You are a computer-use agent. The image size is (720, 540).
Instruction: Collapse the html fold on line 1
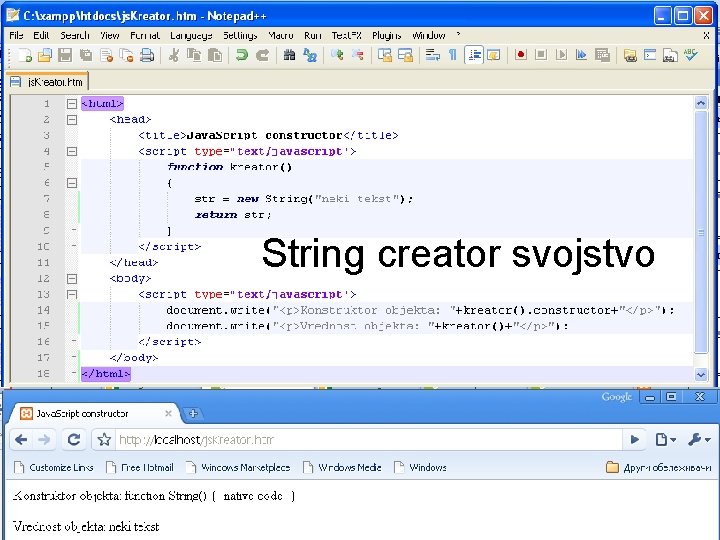coord(72,104)
